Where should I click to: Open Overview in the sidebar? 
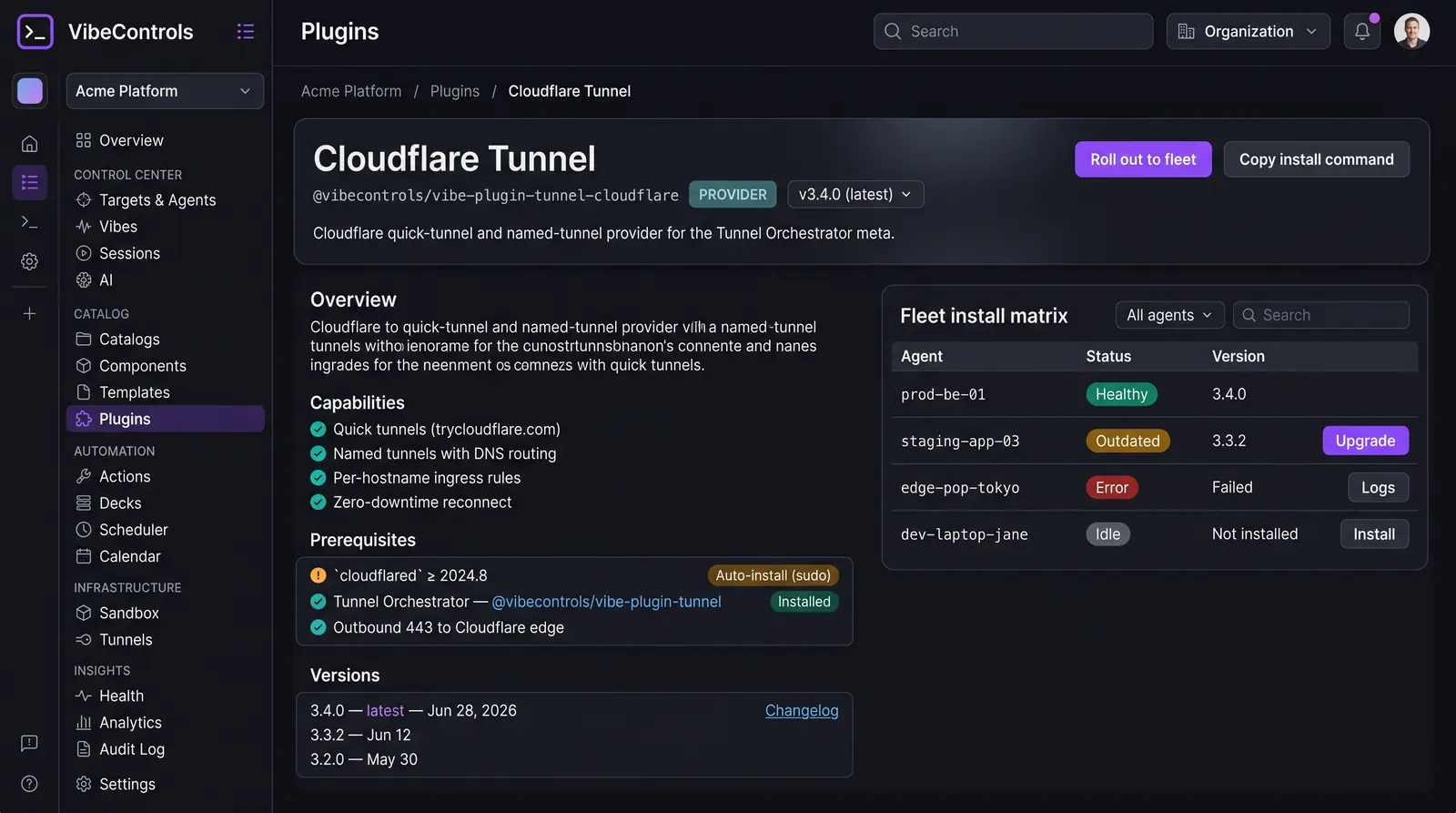coord(131,141)
